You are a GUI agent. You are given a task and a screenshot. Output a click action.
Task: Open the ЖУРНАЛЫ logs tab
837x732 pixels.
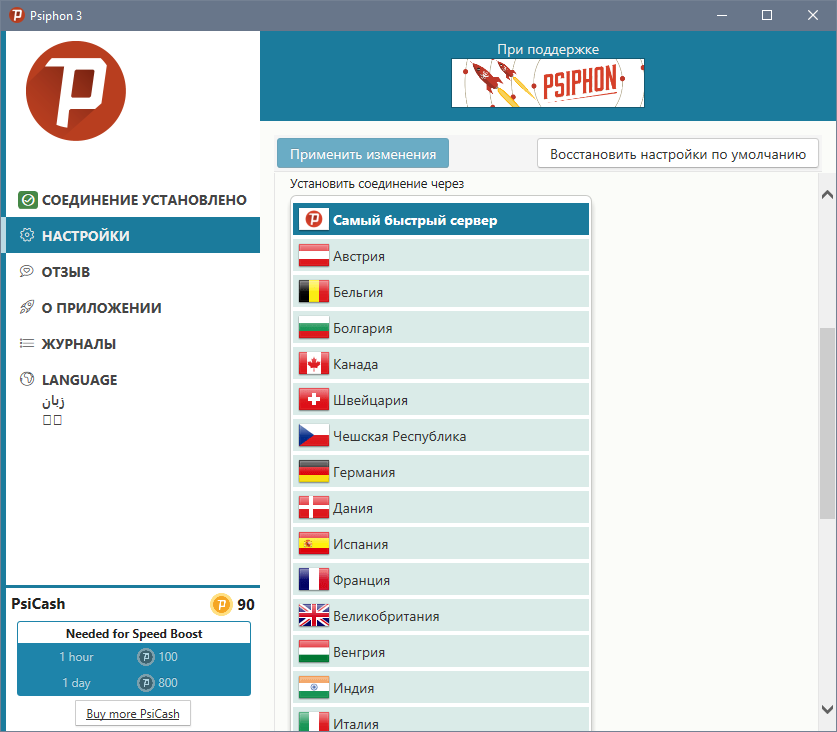pos(133,343)
